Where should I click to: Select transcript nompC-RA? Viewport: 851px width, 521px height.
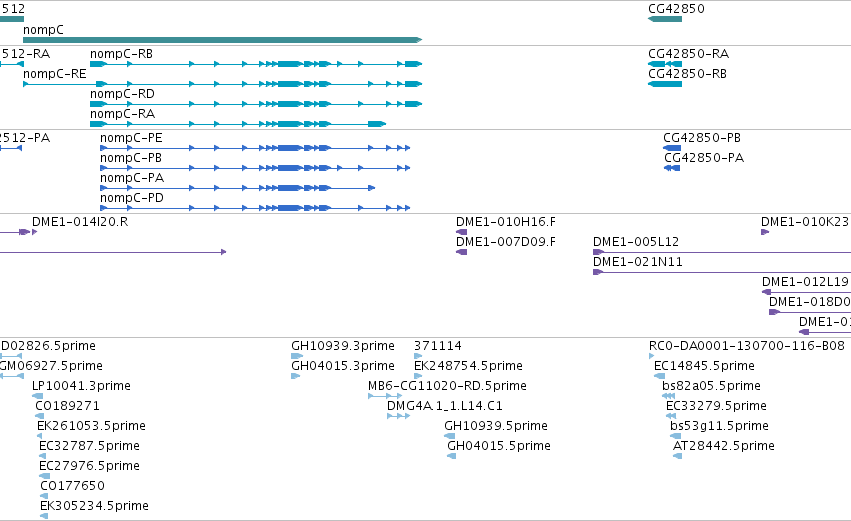[x=238, y=124]
